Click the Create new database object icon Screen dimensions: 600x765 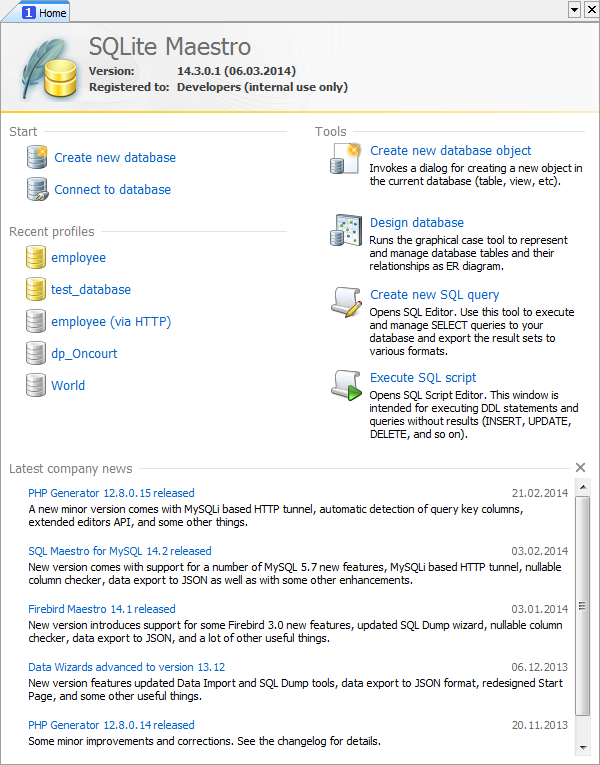pyautogui.click(x=345, y=158)
